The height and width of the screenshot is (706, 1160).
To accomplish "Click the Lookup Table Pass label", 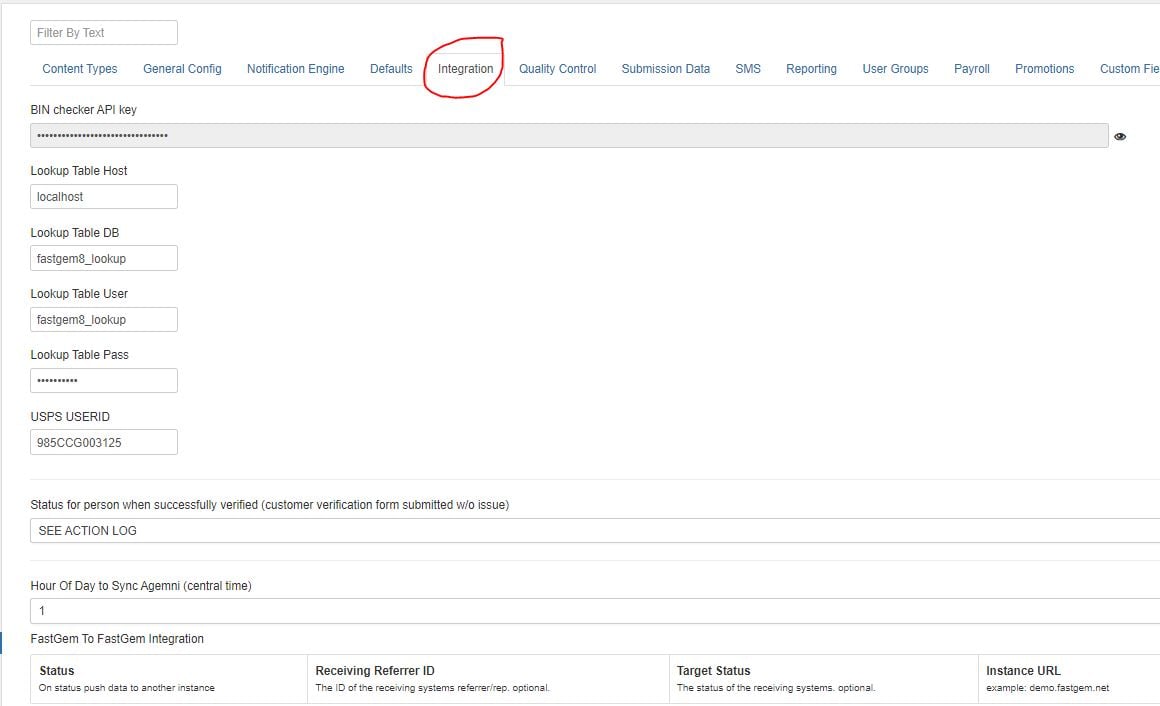I will click(80, 355).
